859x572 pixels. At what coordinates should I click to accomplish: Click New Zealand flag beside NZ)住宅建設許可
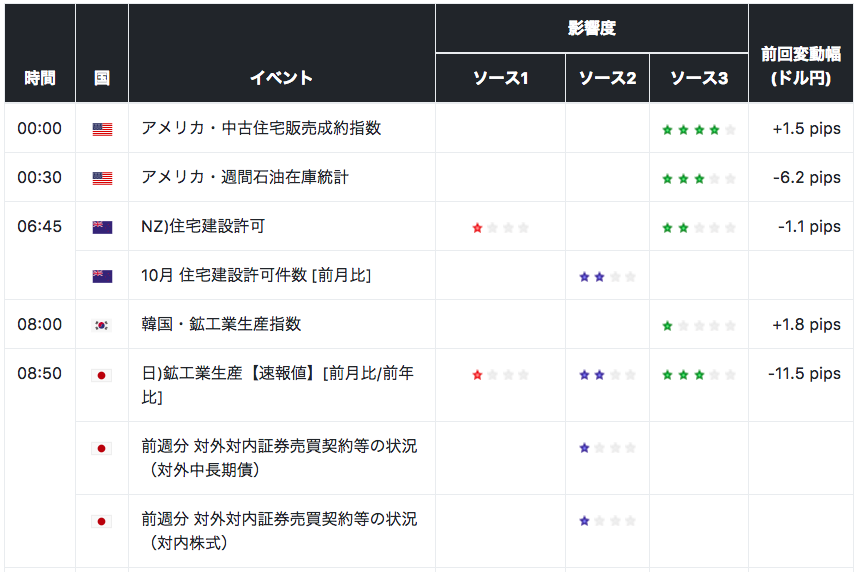coord(102,227)
